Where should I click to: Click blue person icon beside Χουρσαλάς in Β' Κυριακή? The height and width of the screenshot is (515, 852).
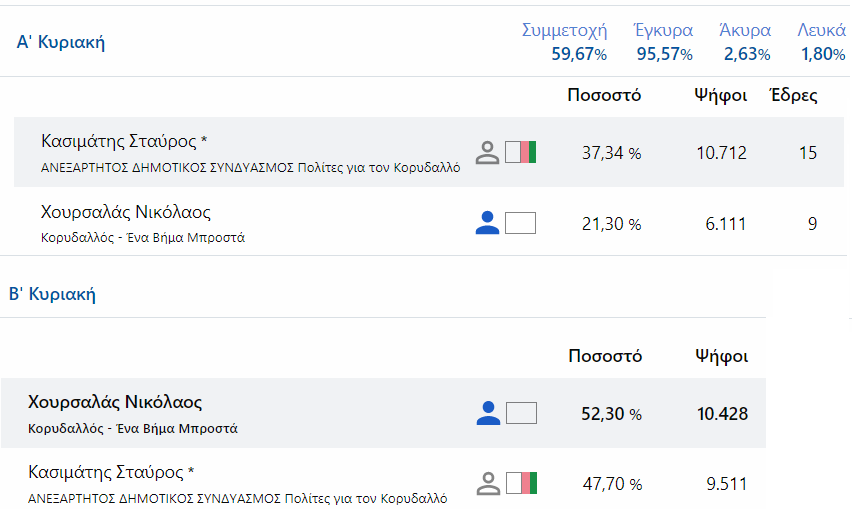pyautogui.click(x=488, y=413)
